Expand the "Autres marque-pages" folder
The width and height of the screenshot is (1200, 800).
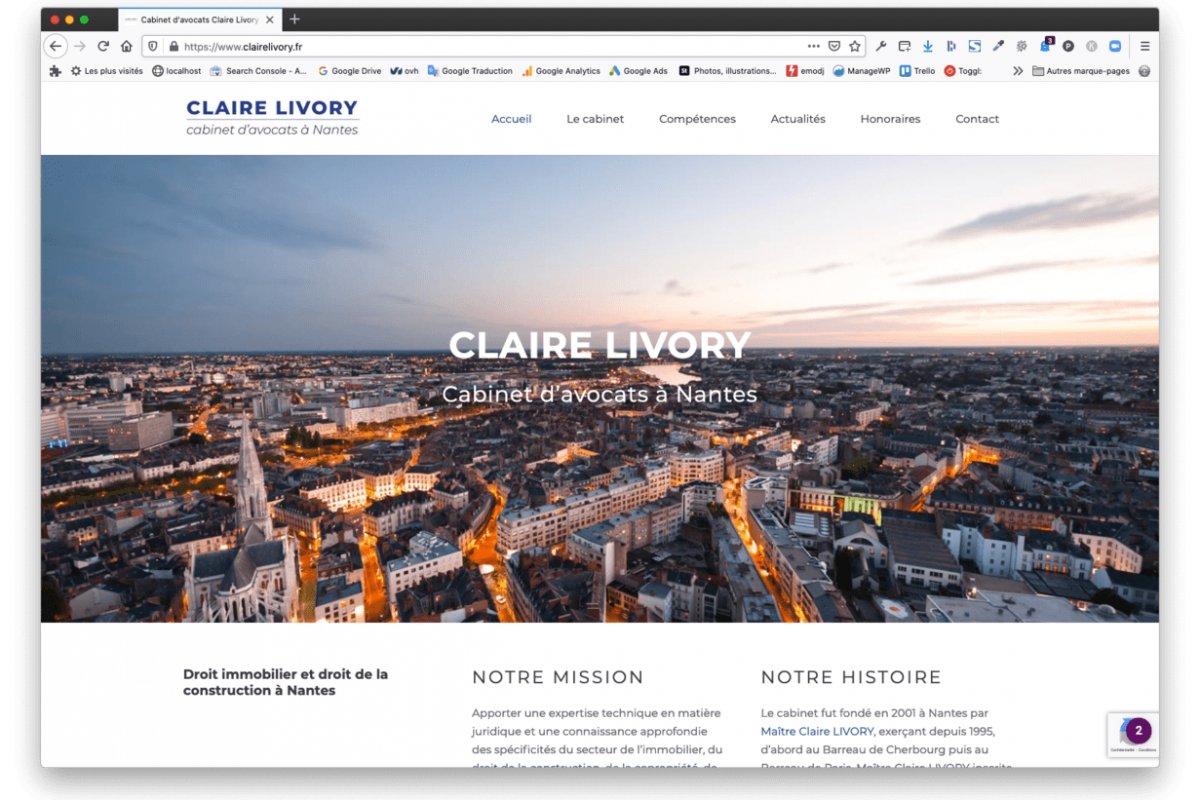point(1085,71)
